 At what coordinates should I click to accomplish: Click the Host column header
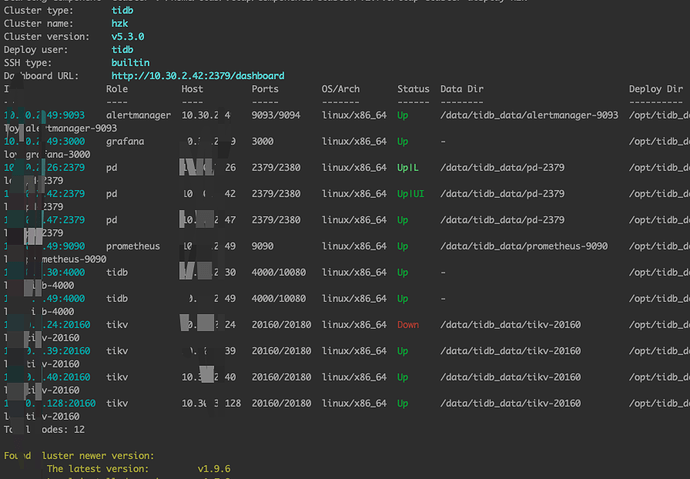[x=192, y=89]
